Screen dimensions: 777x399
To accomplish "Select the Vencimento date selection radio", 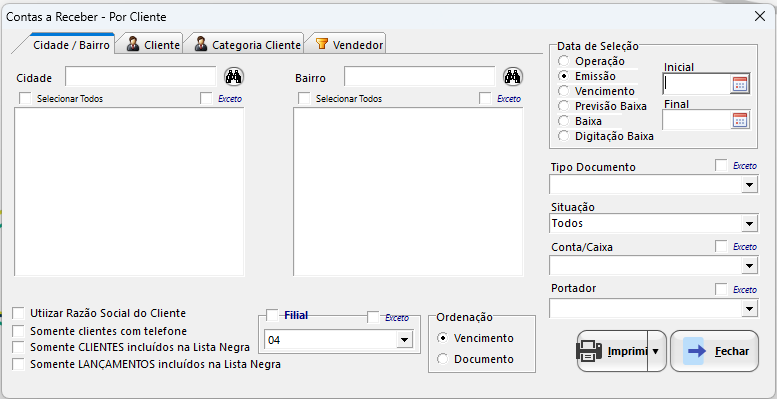I will tap(563, 91).
